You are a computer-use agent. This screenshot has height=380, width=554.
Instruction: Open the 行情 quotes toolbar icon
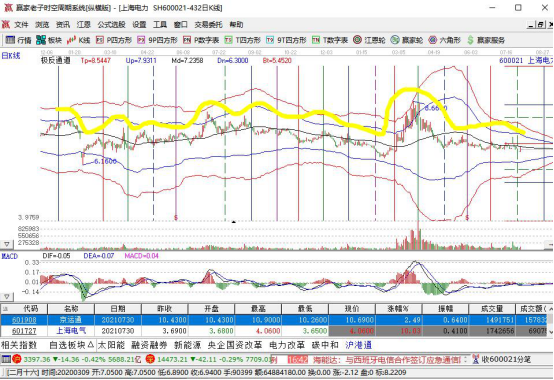[18, 40]
